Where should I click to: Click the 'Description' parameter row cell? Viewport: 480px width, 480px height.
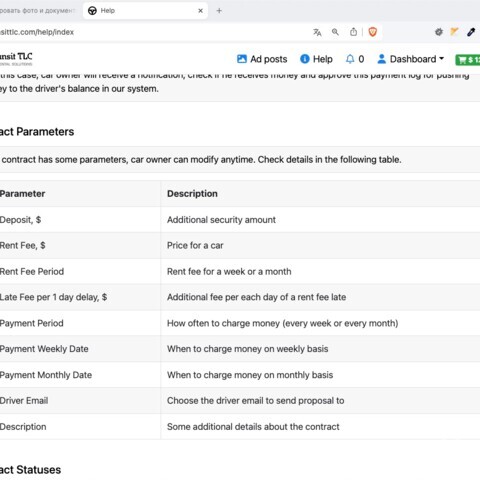point(80,426)
